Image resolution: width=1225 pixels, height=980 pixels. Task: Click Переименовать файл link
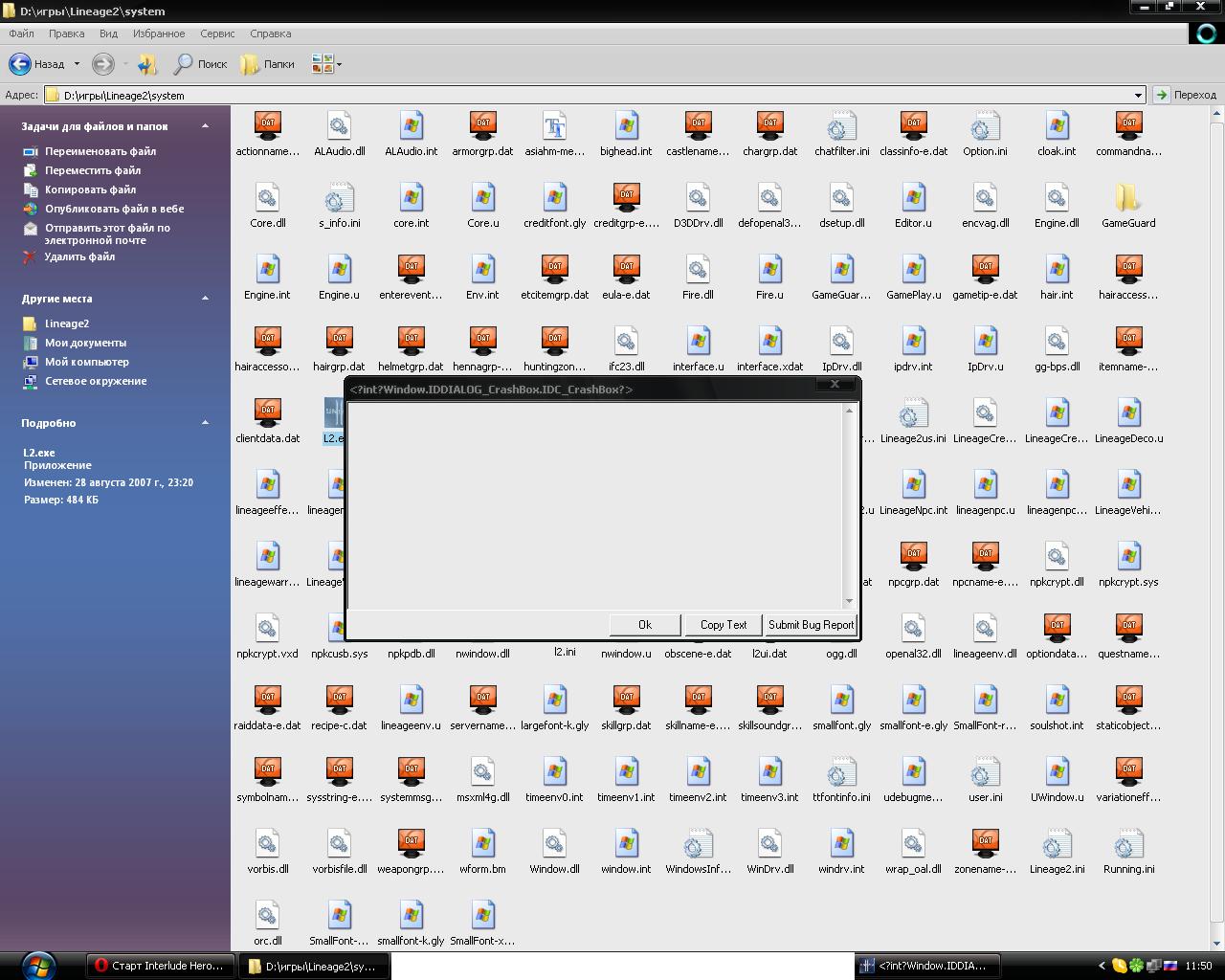click(100, 151)
